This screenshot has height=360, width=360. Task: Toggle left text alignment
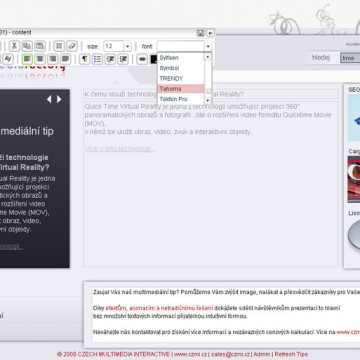27,59
